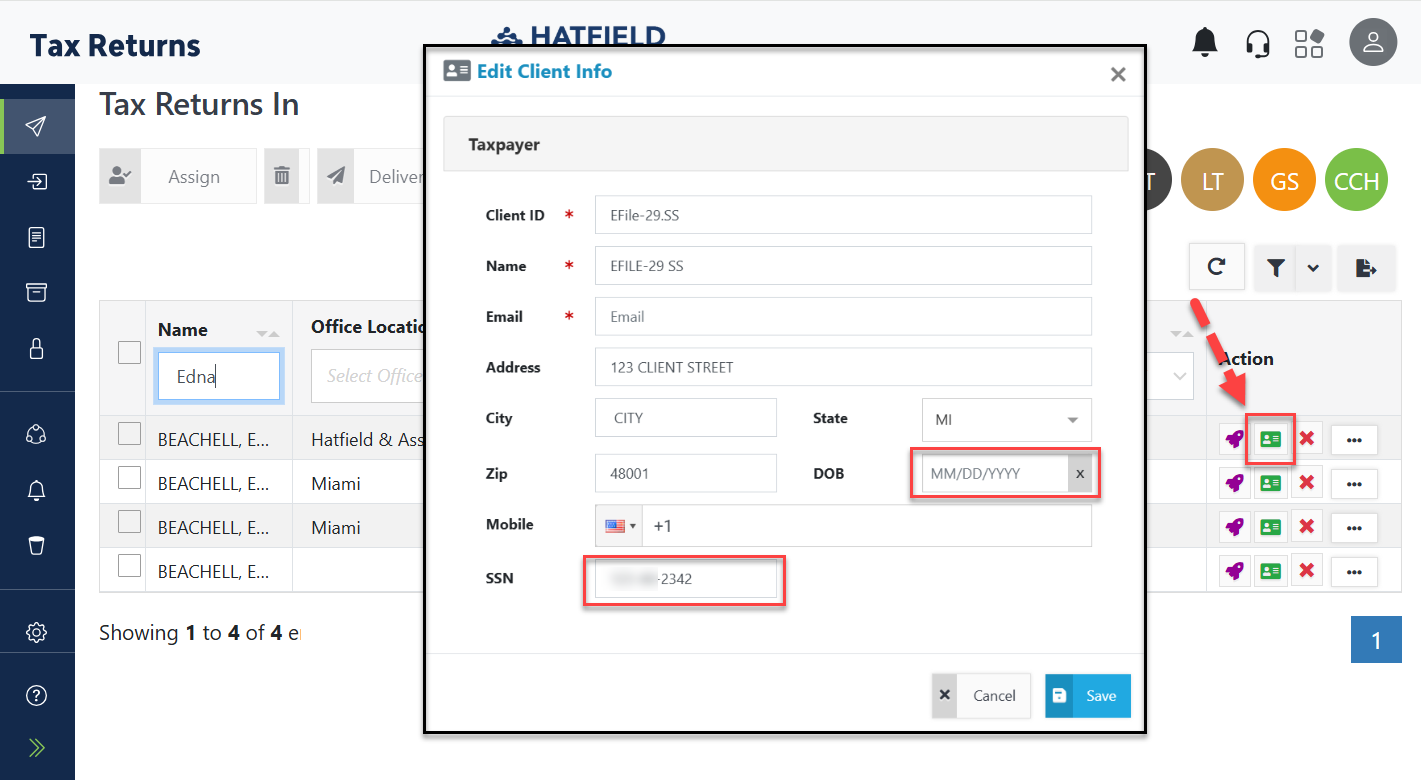Open the headset support icon

pos(1257,43)
